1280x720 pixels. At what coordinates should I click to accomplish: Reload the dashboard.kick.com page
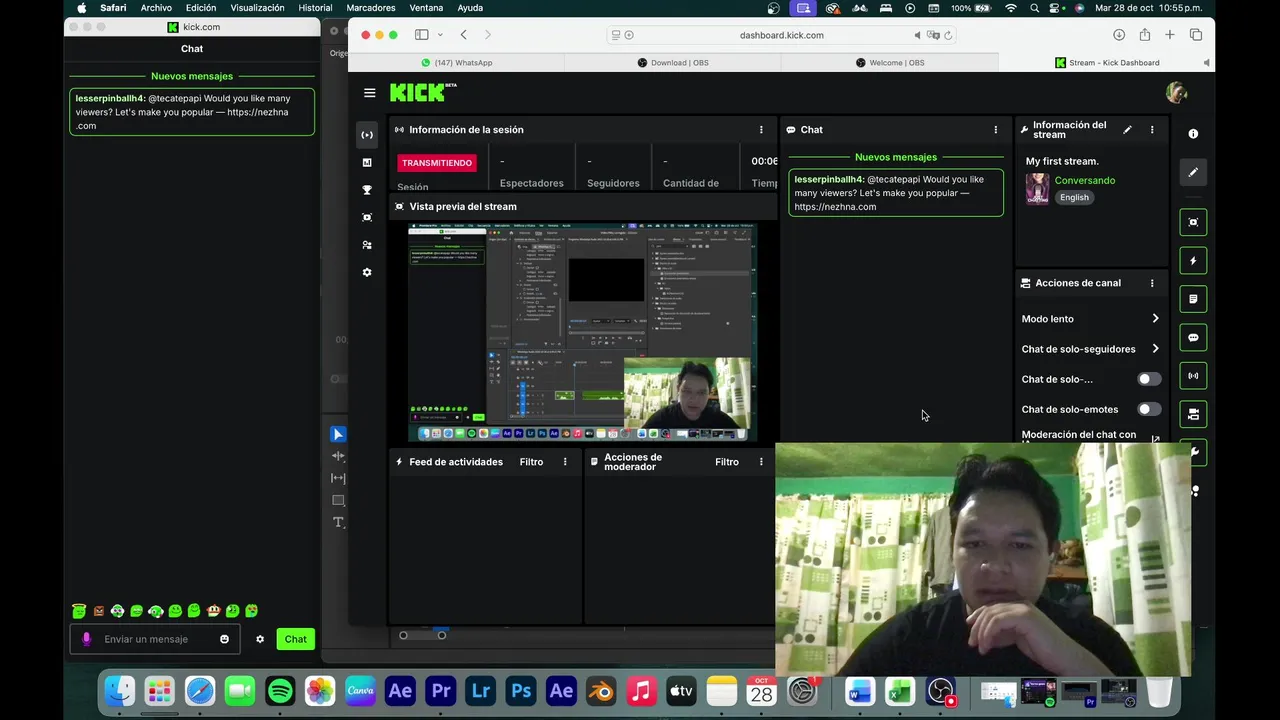point(948,35)
